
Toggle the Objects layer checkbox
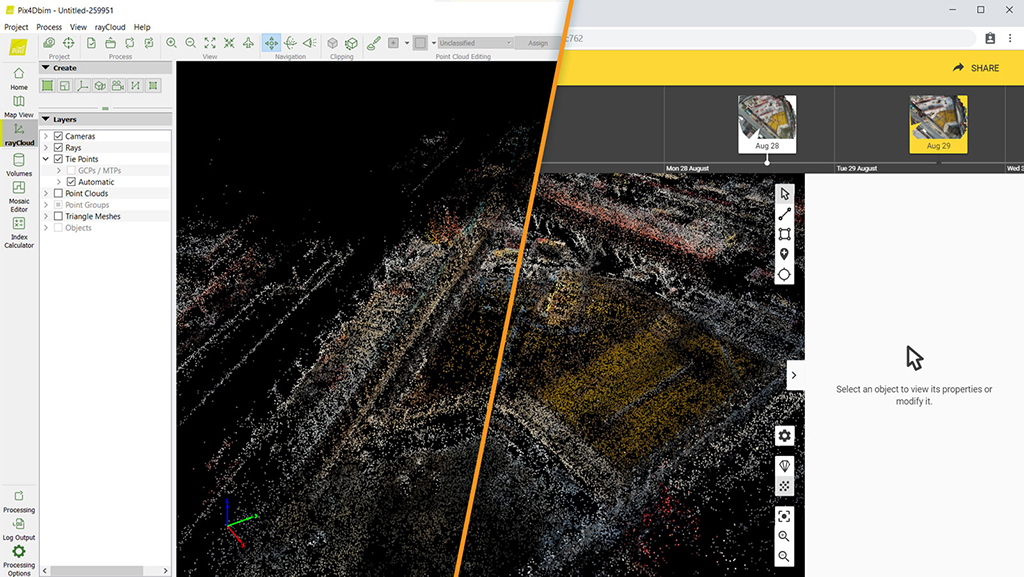[58, 227]
